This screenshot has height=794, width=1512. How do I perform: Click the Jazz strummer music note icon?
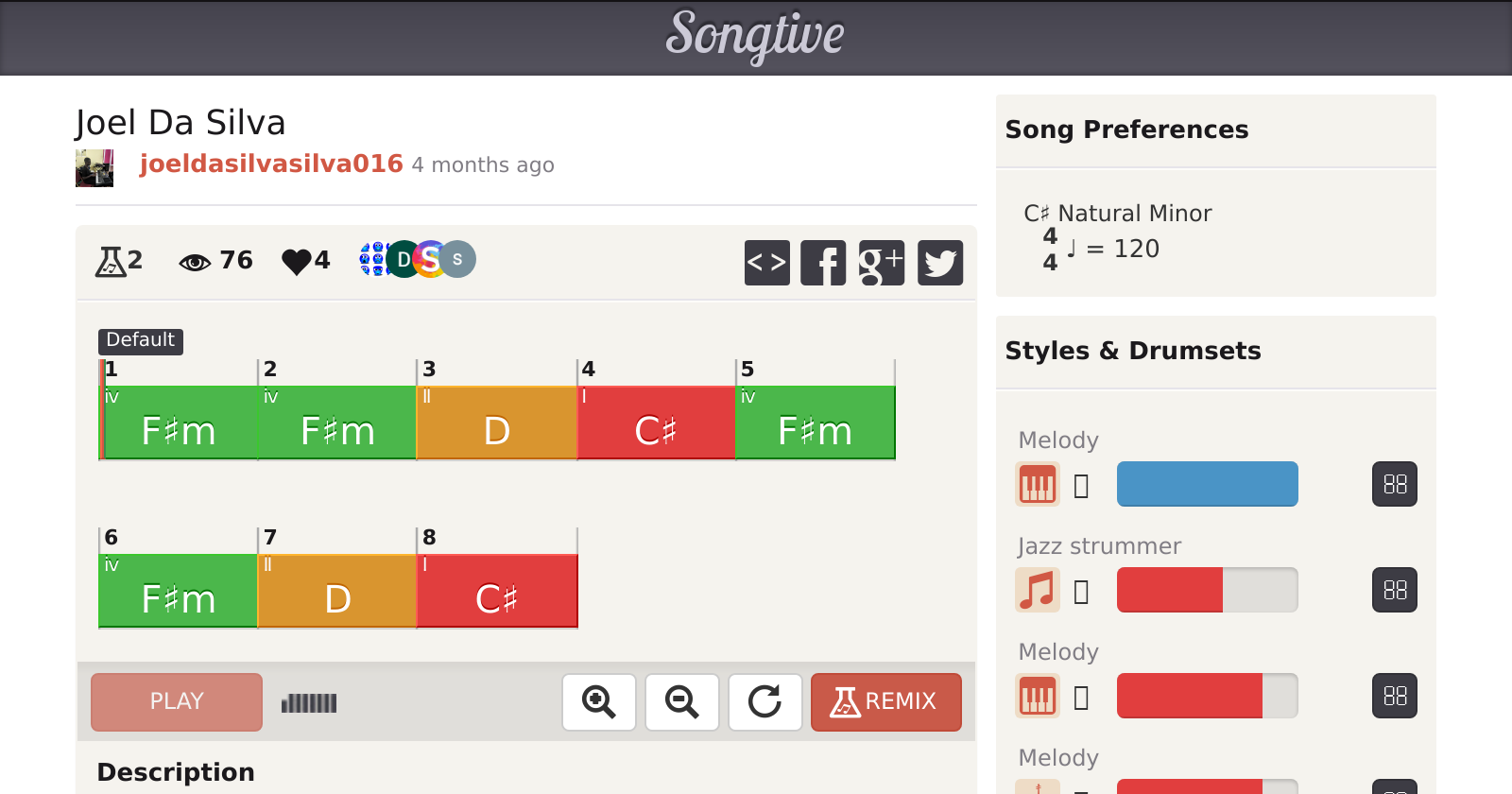[1038, 591]
